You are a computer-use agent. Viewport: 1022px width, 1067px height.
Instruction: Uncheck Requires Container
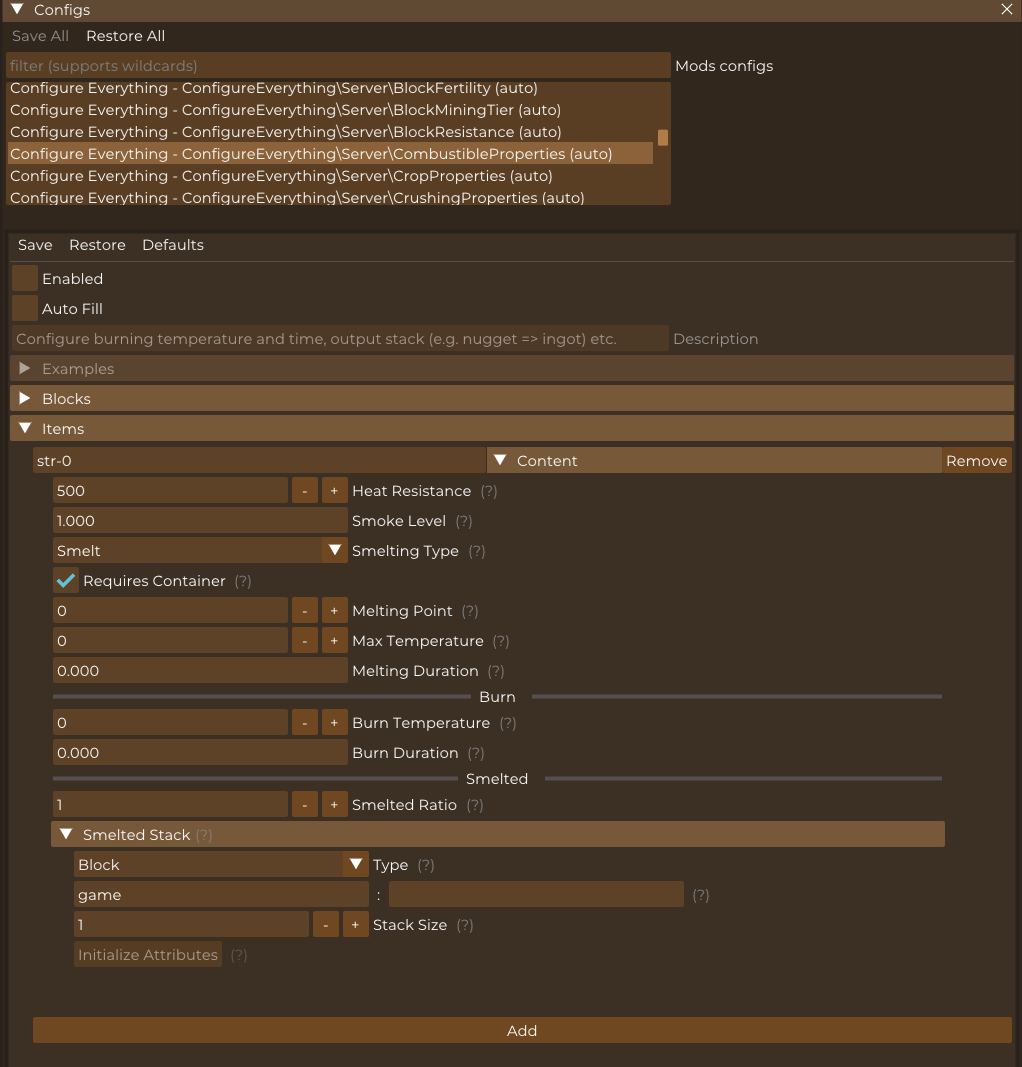coord(66,581)
